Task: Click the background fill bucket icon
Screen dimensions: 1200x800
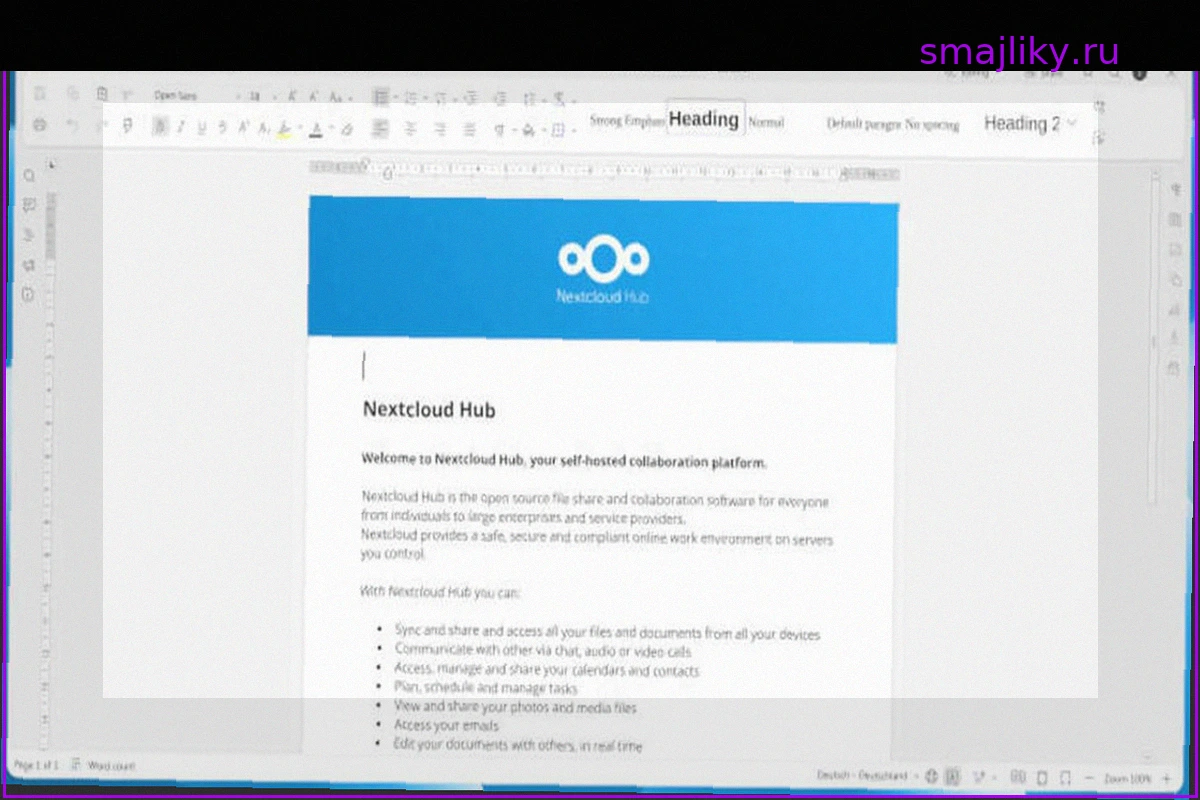Action: (x=529, y=129)
